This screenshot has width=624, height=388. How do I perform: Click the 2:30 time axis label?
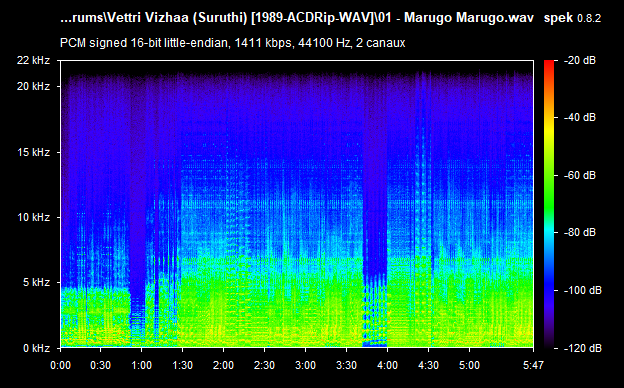coord(265,365)
